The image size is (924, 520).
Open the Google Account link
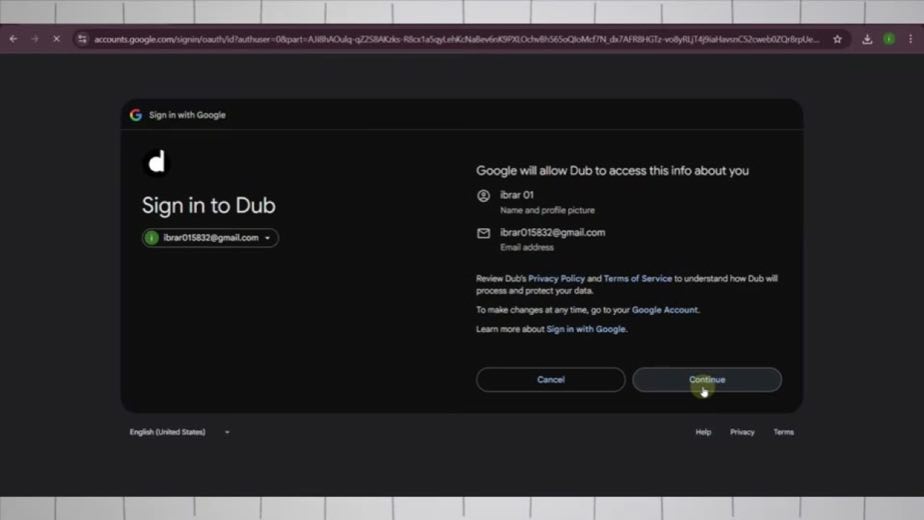665,310
